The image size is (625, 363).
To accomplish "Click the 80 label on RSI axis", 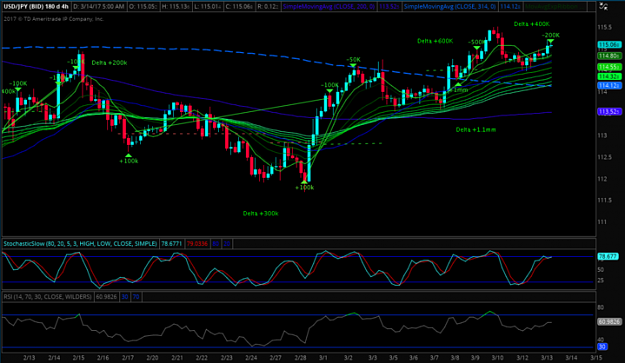I will click(x=601, y=308).
